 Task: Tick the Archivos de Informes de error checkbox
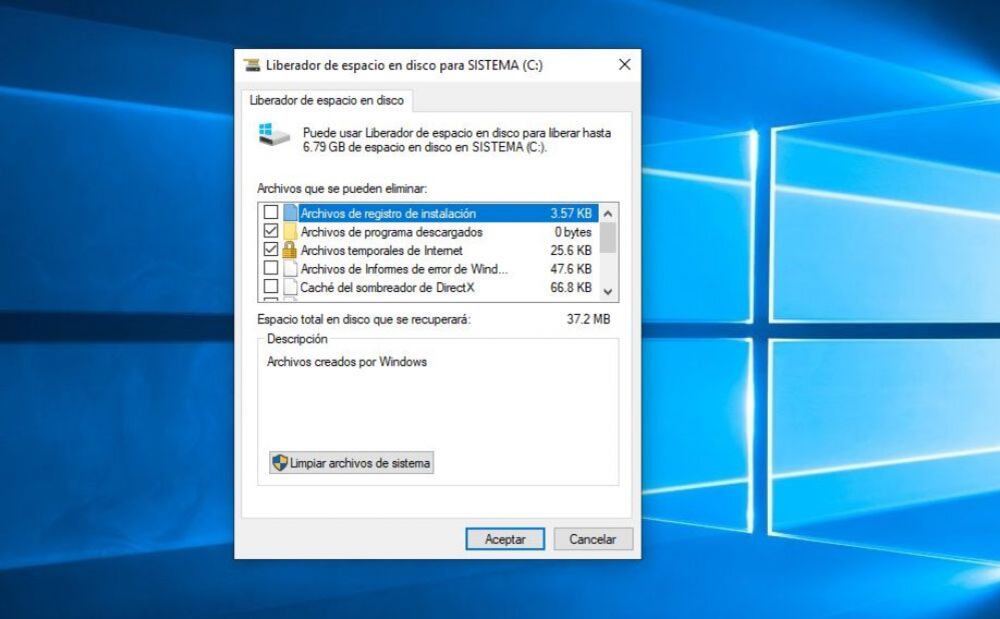click(x=270, y=269)
